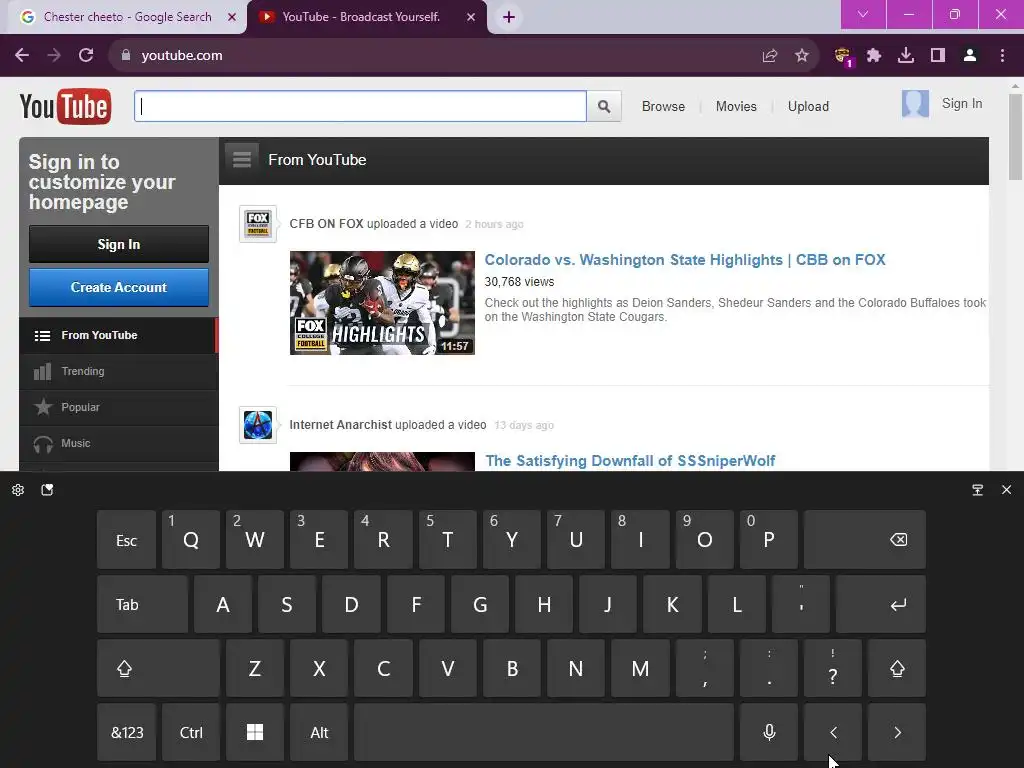This screenshot has width=1024, height=768.
Task: Tap the question mark key
Action: click(x=833, y=668)
